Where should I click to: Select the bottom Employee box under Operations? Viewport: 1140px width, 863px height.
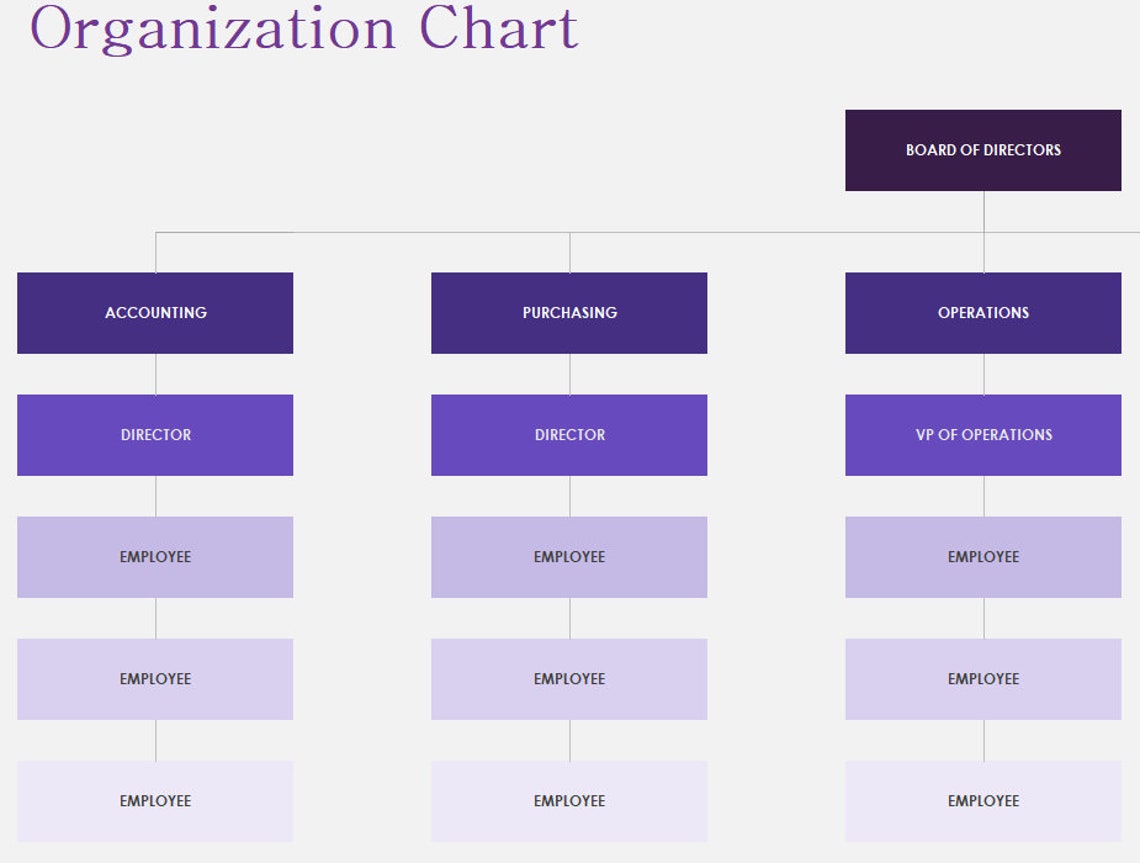coord(983,800)
